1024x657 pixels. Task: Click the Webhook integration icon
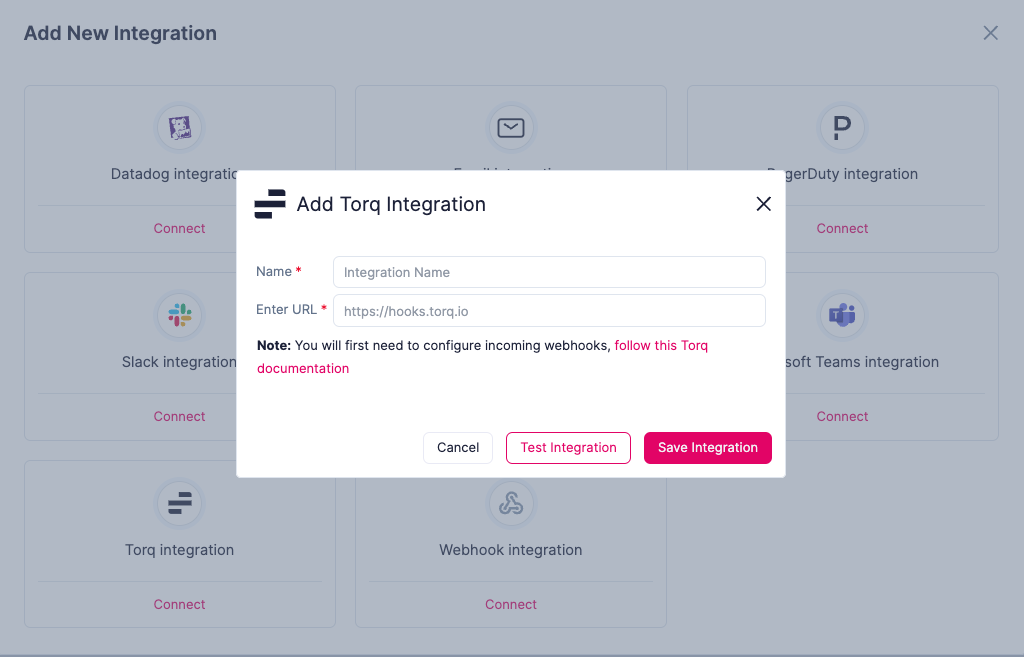pos(511,503)
